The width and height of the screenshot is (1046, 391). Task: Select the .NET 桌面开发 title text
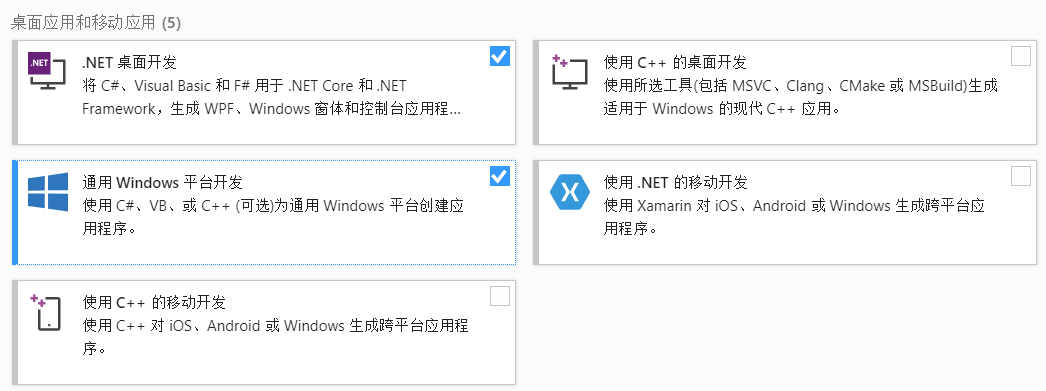click(x=129, y=63)
